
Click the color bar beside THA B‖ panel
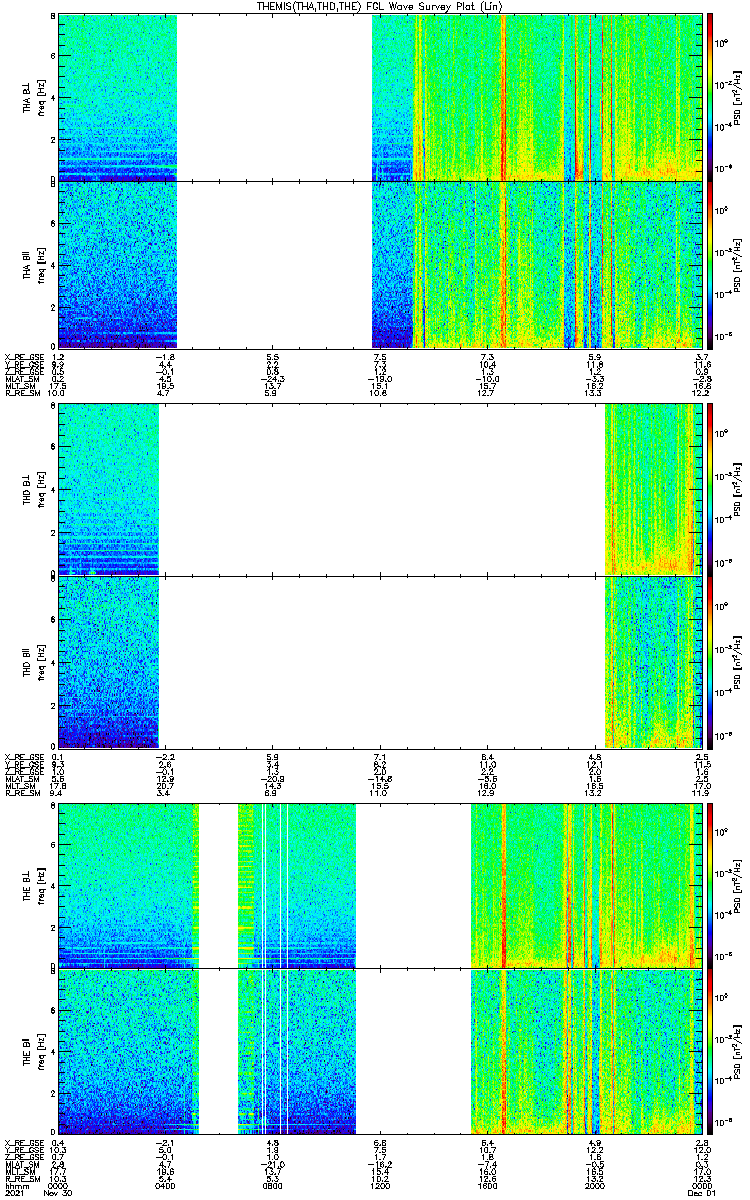coord(710,264)
